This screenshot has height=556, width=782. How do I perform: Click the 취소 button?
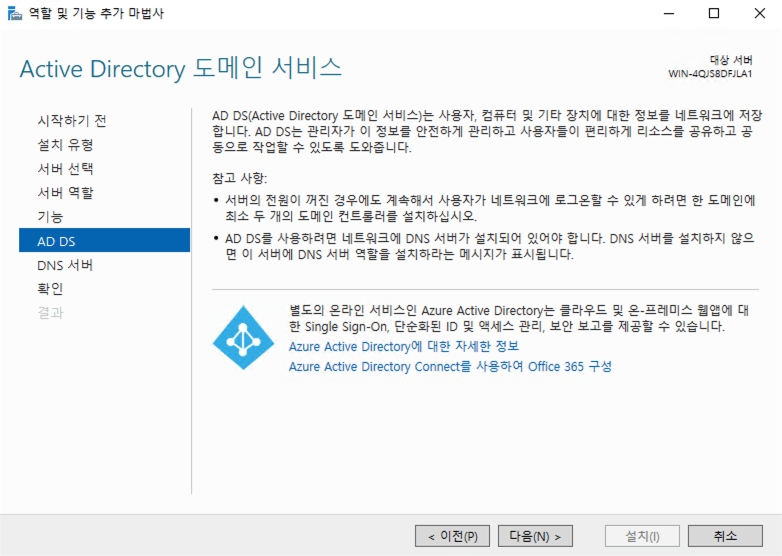click(725, 537)
